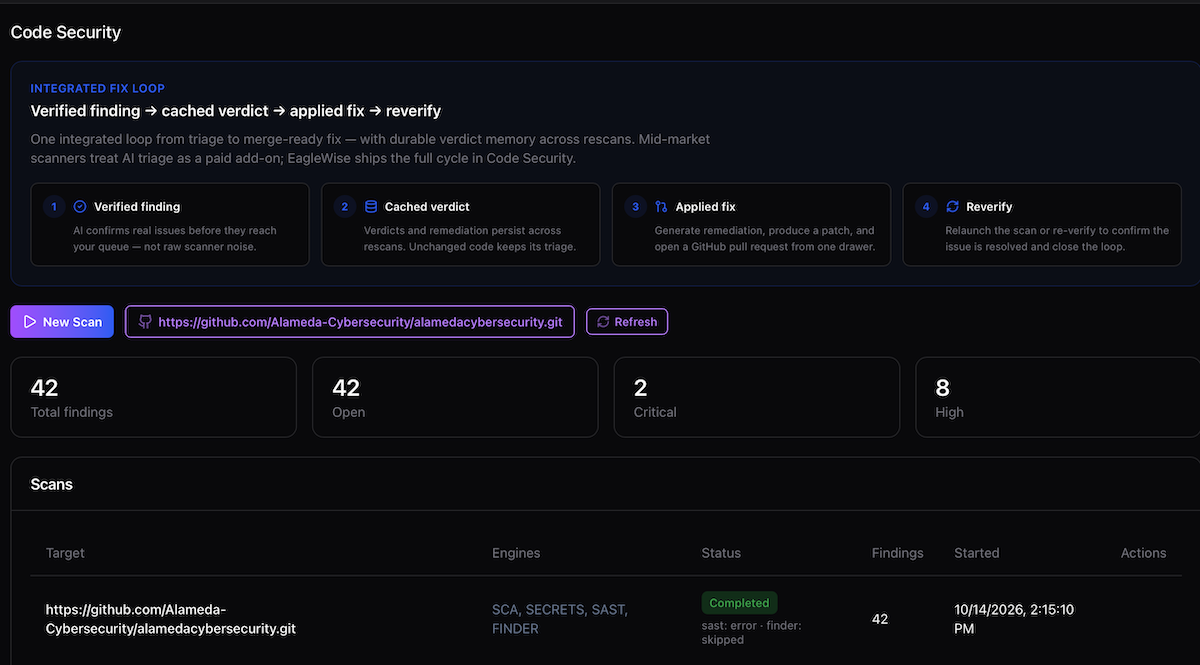Click the Cached verdict database icon

pyautogui.click(x=371, y=207)
